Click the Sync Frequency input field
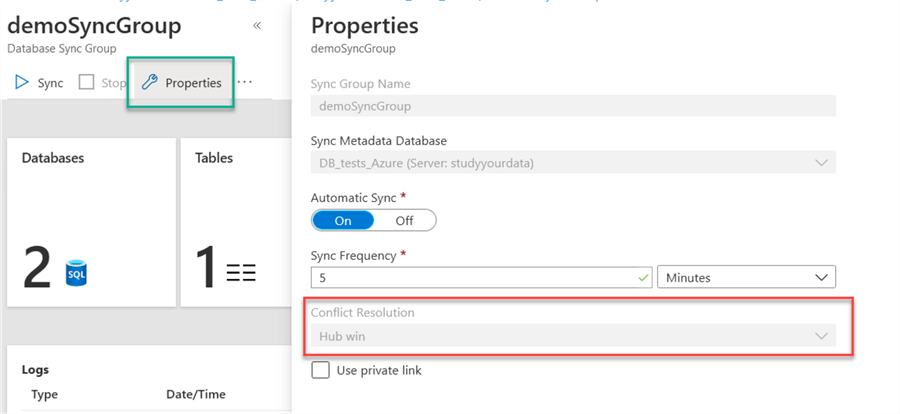 (482, 277)
